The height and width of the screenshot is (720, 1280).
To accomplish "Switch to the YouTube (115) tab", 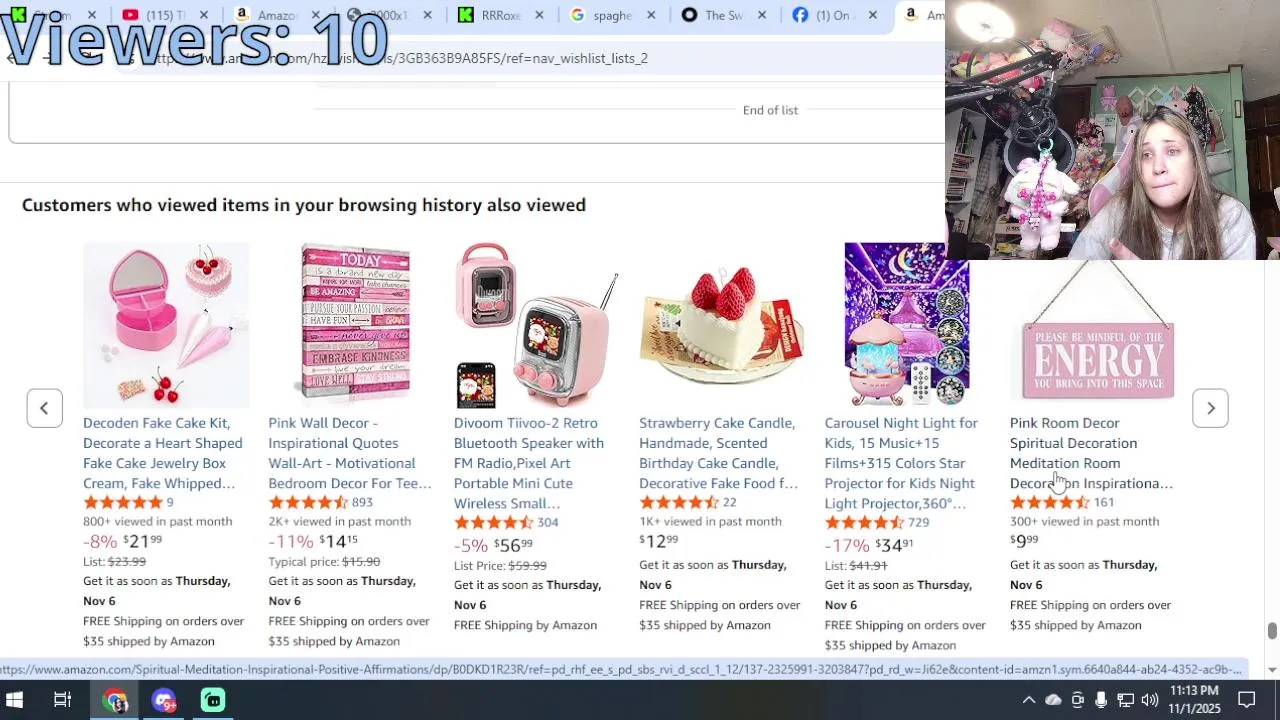I will [x=156, y=15].
